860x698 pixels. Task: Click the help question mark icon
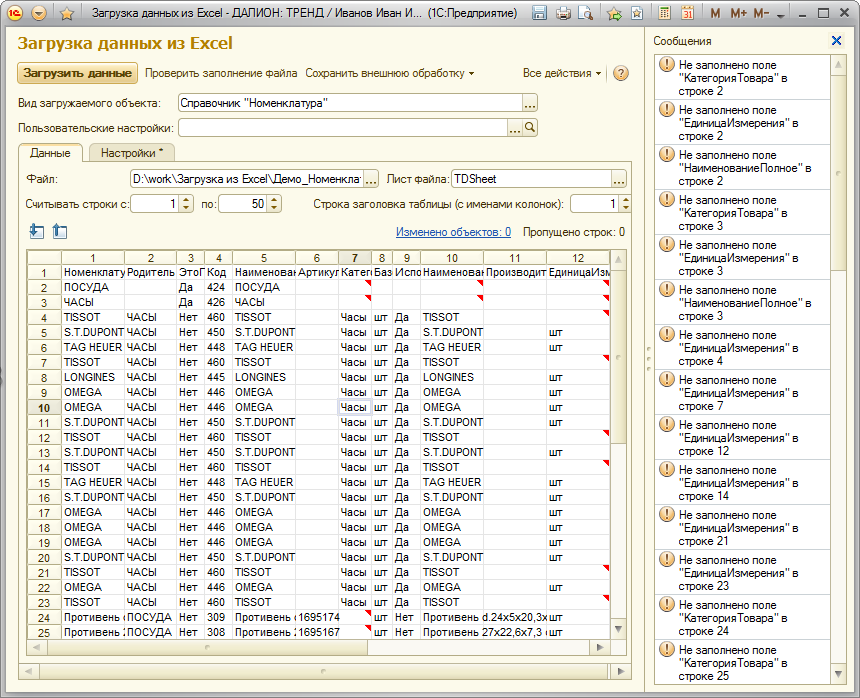point(621,74)
